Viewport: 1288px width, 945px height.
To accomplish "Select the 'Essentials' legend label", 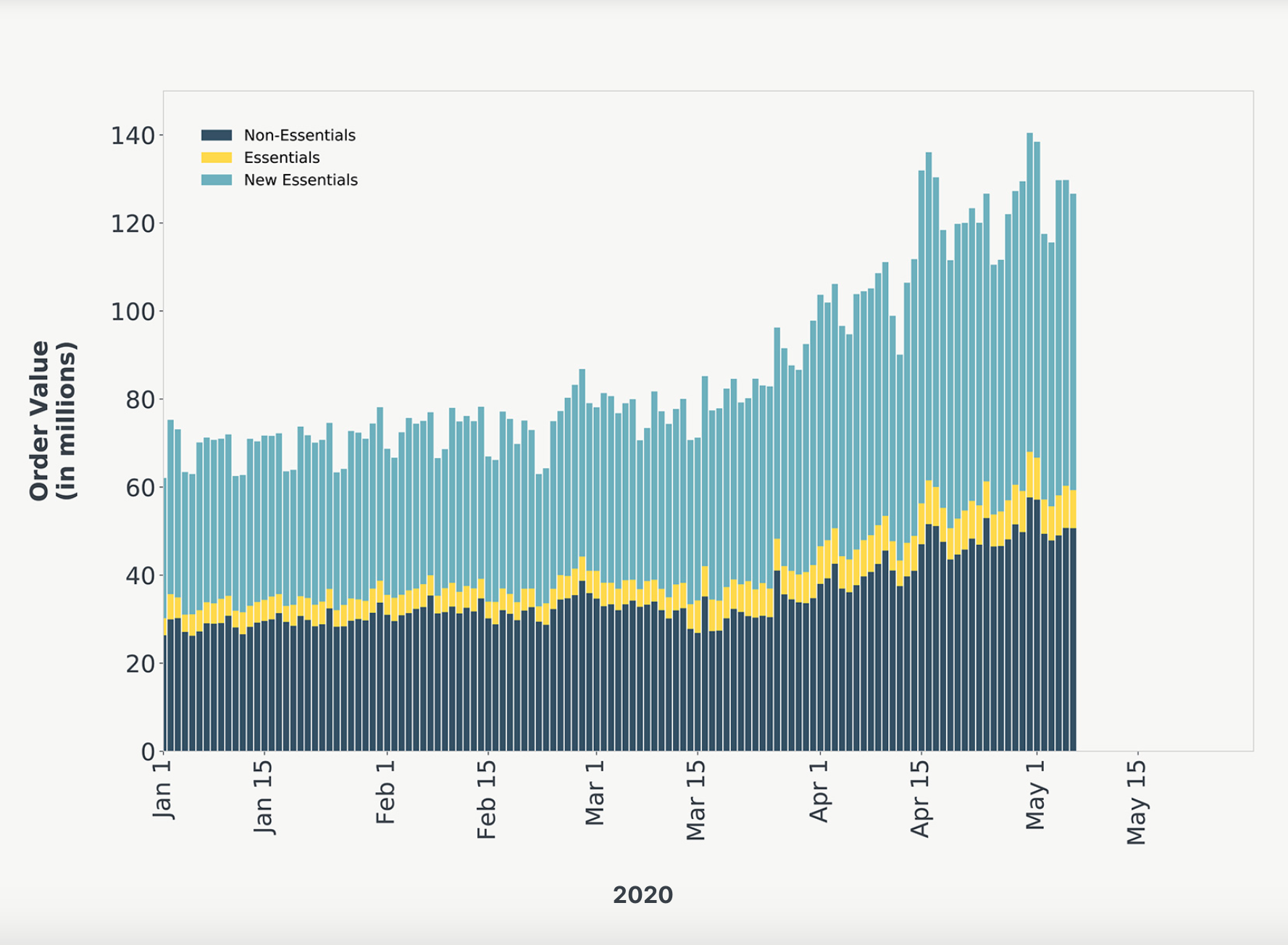I will click(x=282, y=158).
